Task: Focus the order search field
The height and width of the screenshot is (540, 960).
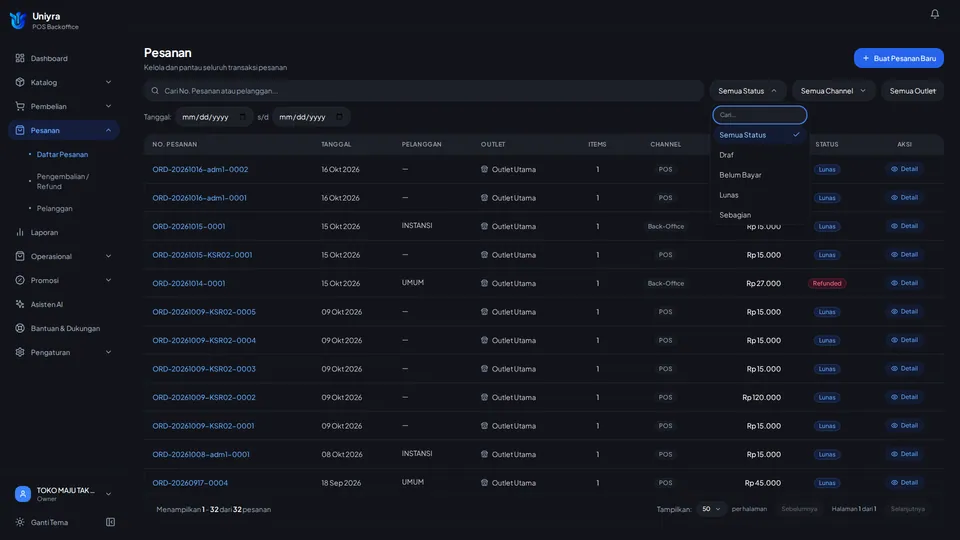Action: 424,91
